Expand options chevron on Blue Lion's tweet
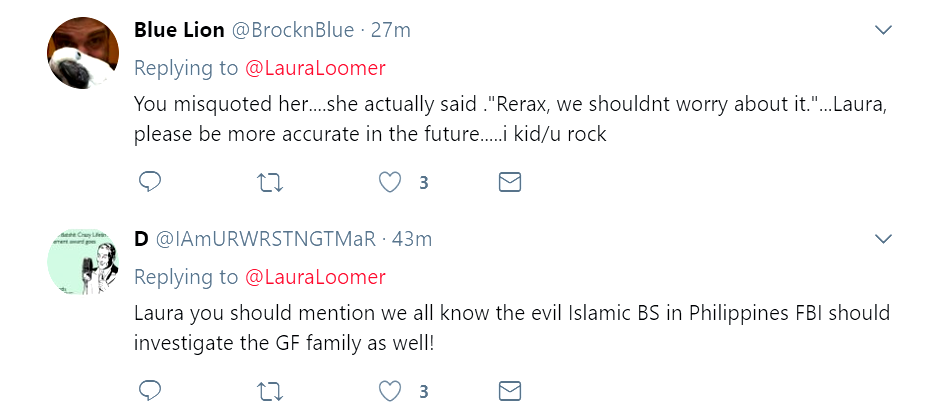 [x=883, y=31]
